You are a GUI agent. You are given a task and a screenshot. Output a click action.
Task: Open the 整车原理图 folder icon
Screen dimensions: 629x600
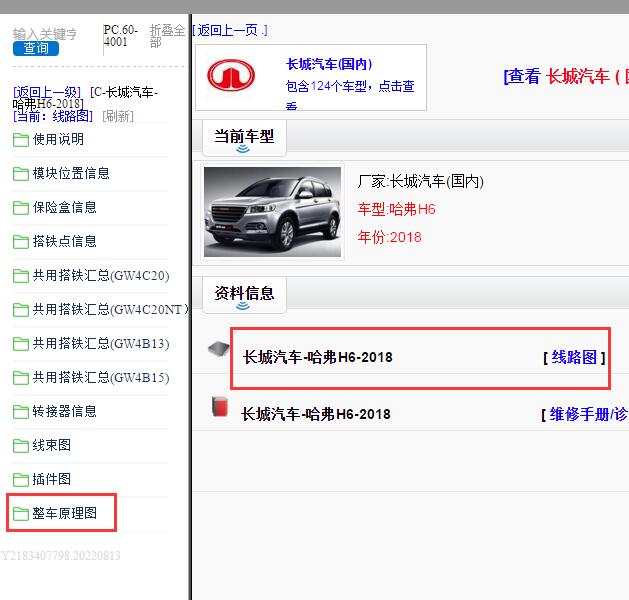pyautogui.click(x=20, y=513)
